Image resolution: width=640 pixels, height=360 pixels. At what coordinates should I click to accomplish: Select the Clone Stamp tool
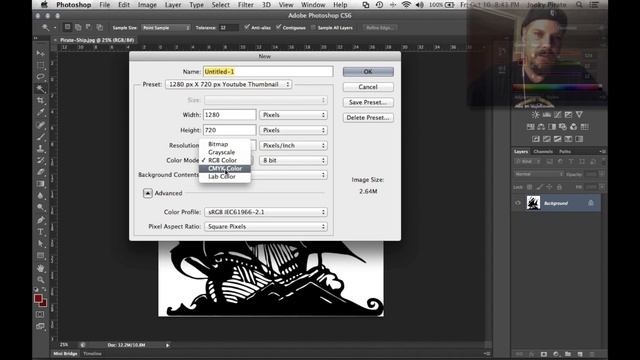(x=40, y=149)
